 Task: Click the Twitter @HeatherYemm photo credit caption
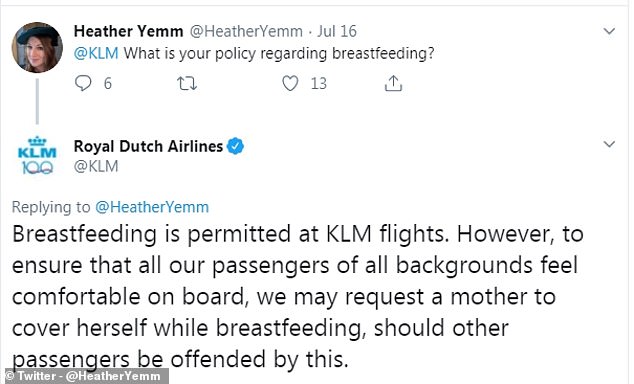click(84, 376)
